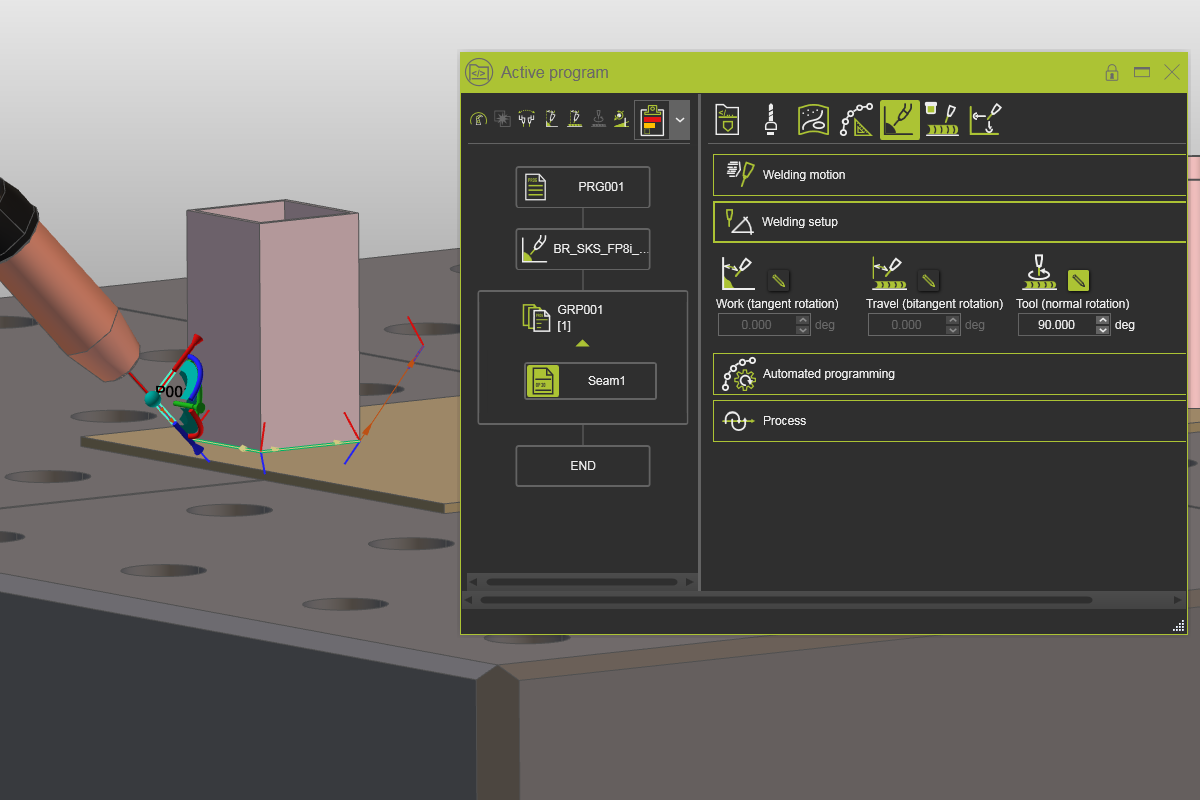Open the dropdown beside the clipboard icon

tap(678, 118)
